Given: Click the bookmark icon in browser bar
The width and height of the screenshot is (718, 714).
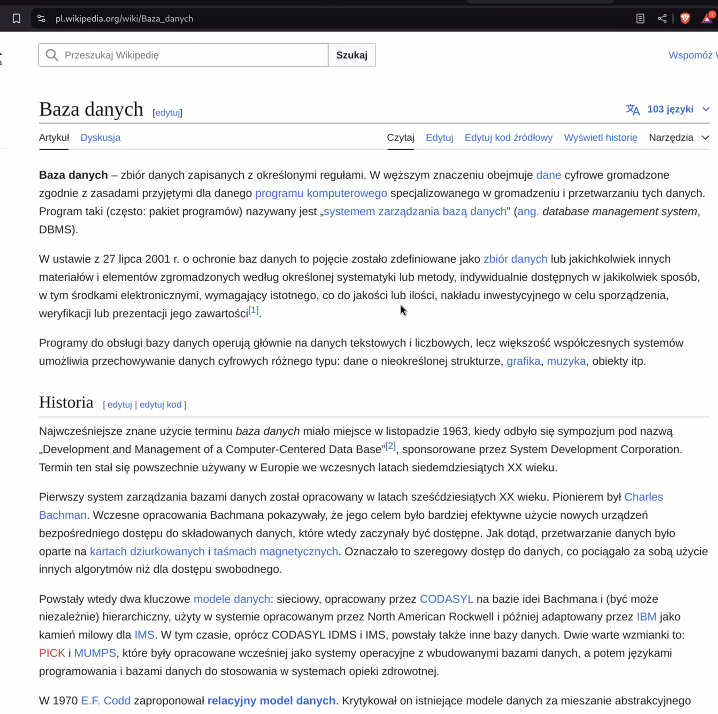Looking at the screenshot, I should coord(16,19).
